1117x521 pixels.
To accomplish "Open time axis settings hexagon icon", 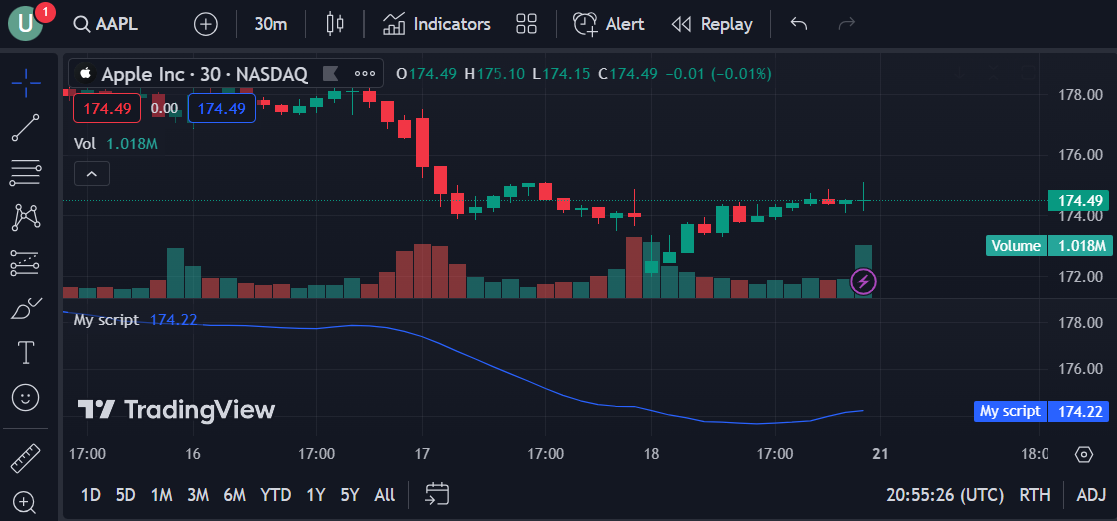I will click(x=1084, y=454).
